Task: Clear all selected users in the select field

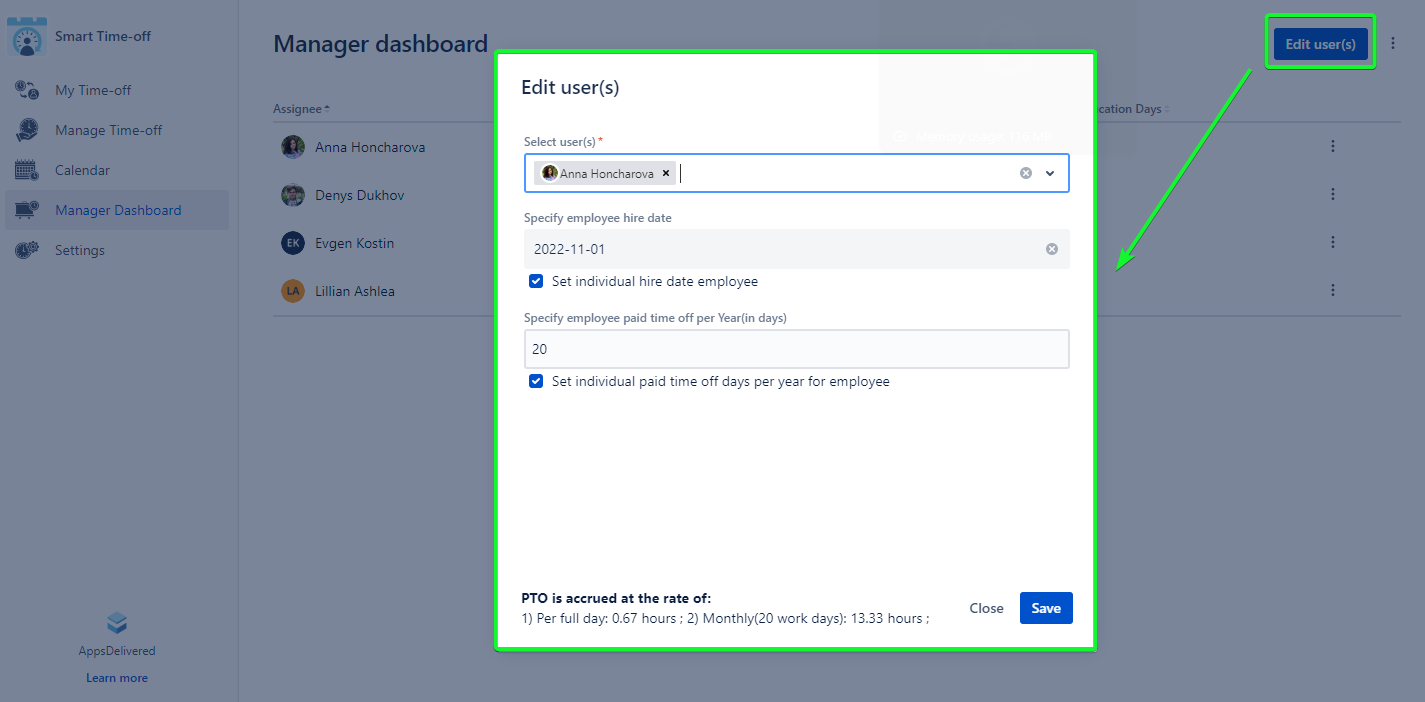Action: (1025, 173)
